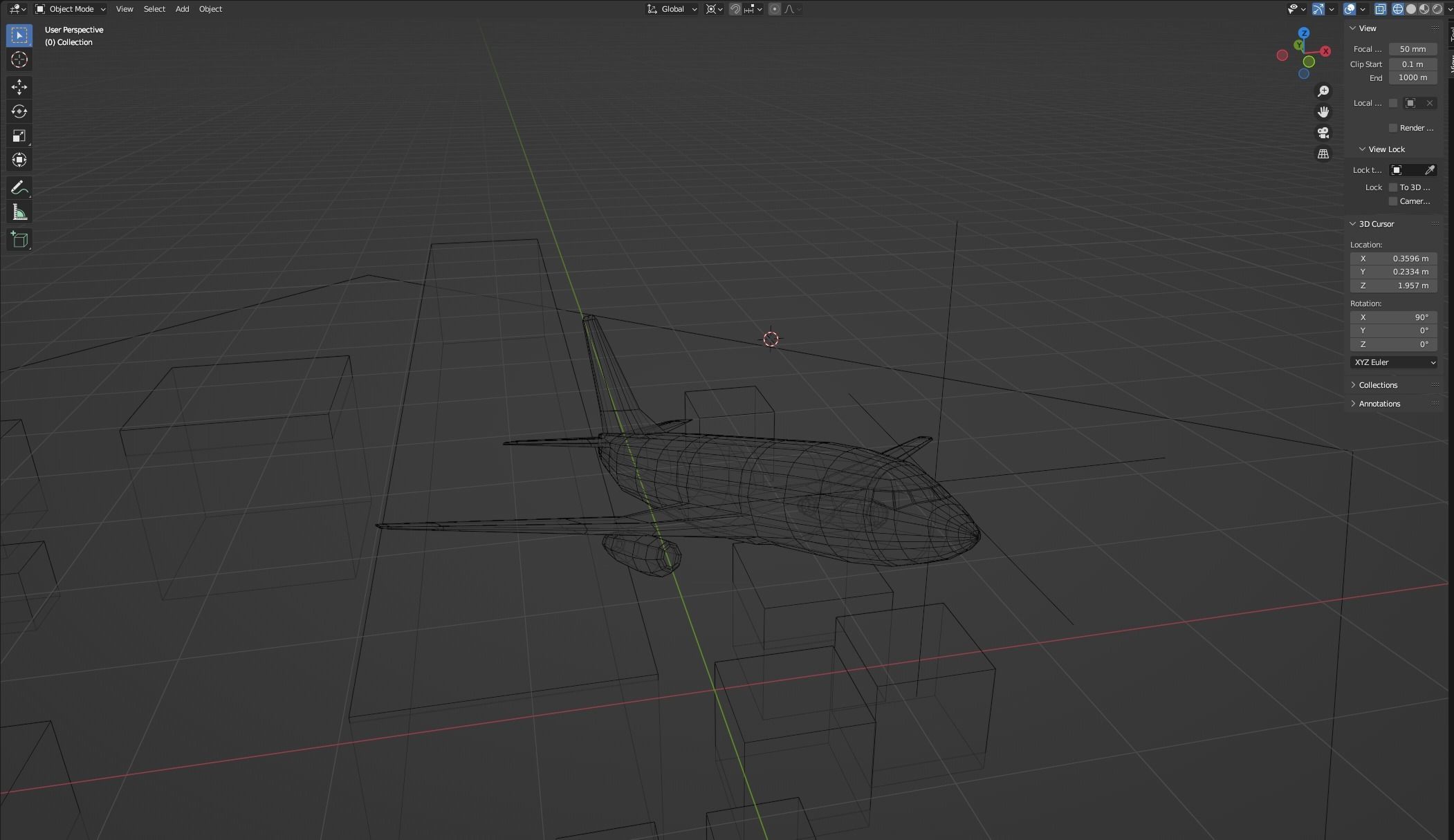Switch perspective/orthographic with grid icon
The image size is (1454, 840).
tap(1323, 153)
